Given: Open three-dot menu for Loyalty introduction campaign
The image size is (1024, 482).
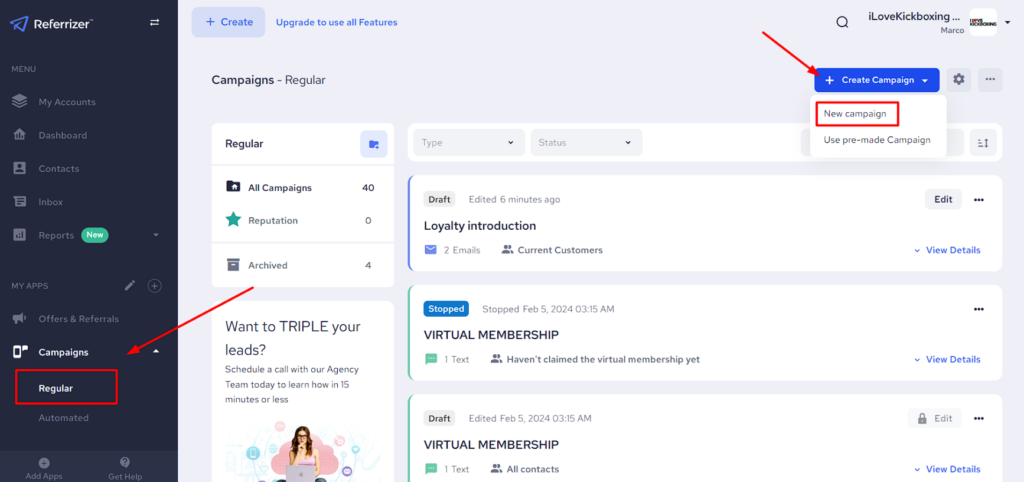Looking at the screenshot, I should [x=979, y=199].
